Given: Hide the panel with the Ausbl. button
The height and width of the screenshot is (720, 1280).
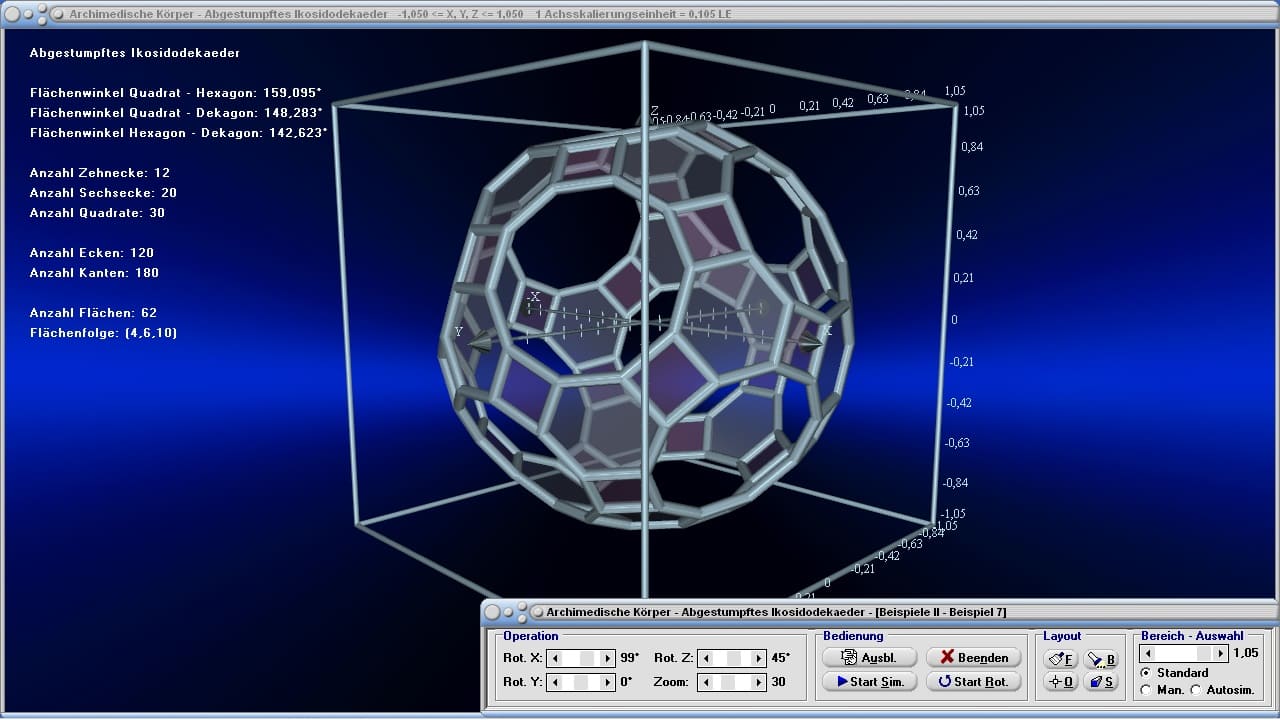Looking at the screenshot, I should click(x=869, y=657).
